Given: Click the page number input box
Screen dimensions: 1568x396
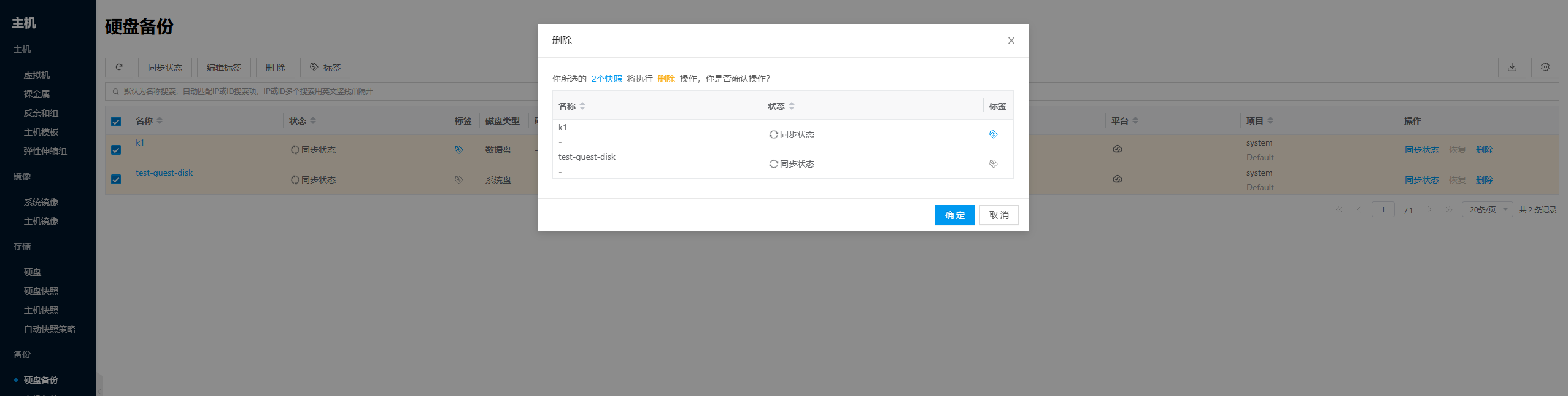Looking at the screenshot, I should [x=1383, y=210].
